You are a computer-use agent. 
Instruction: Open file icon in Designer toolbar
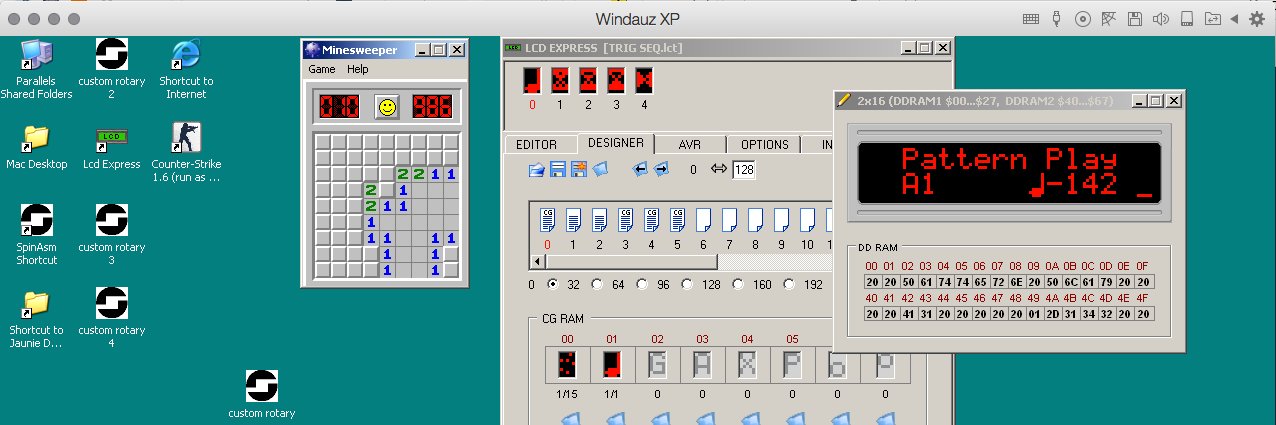tap(537, 169)
